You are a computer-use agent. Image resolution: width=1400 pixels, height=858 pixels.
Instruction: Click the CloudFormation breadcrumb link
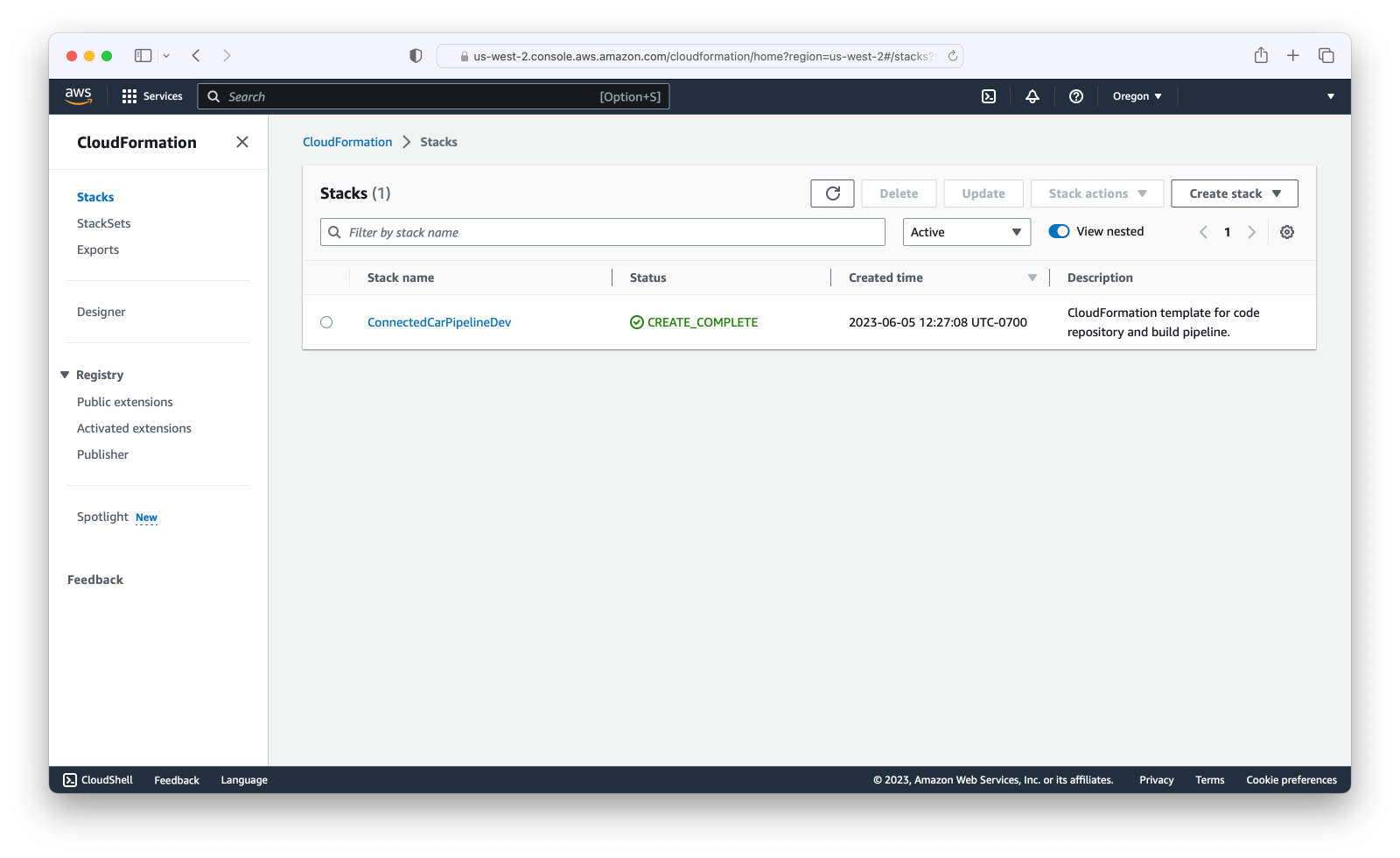[x=347, y=142]
